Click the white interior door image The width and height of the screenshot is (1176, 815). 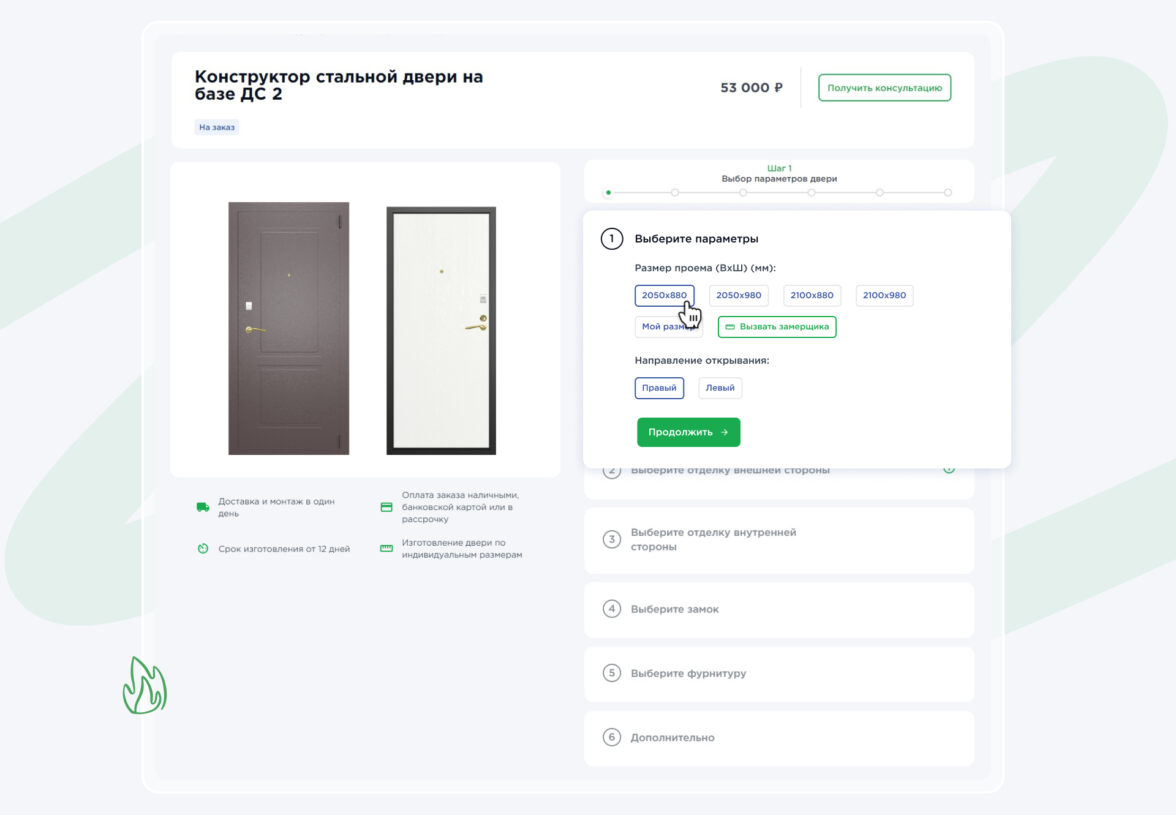tap(441, 330)
